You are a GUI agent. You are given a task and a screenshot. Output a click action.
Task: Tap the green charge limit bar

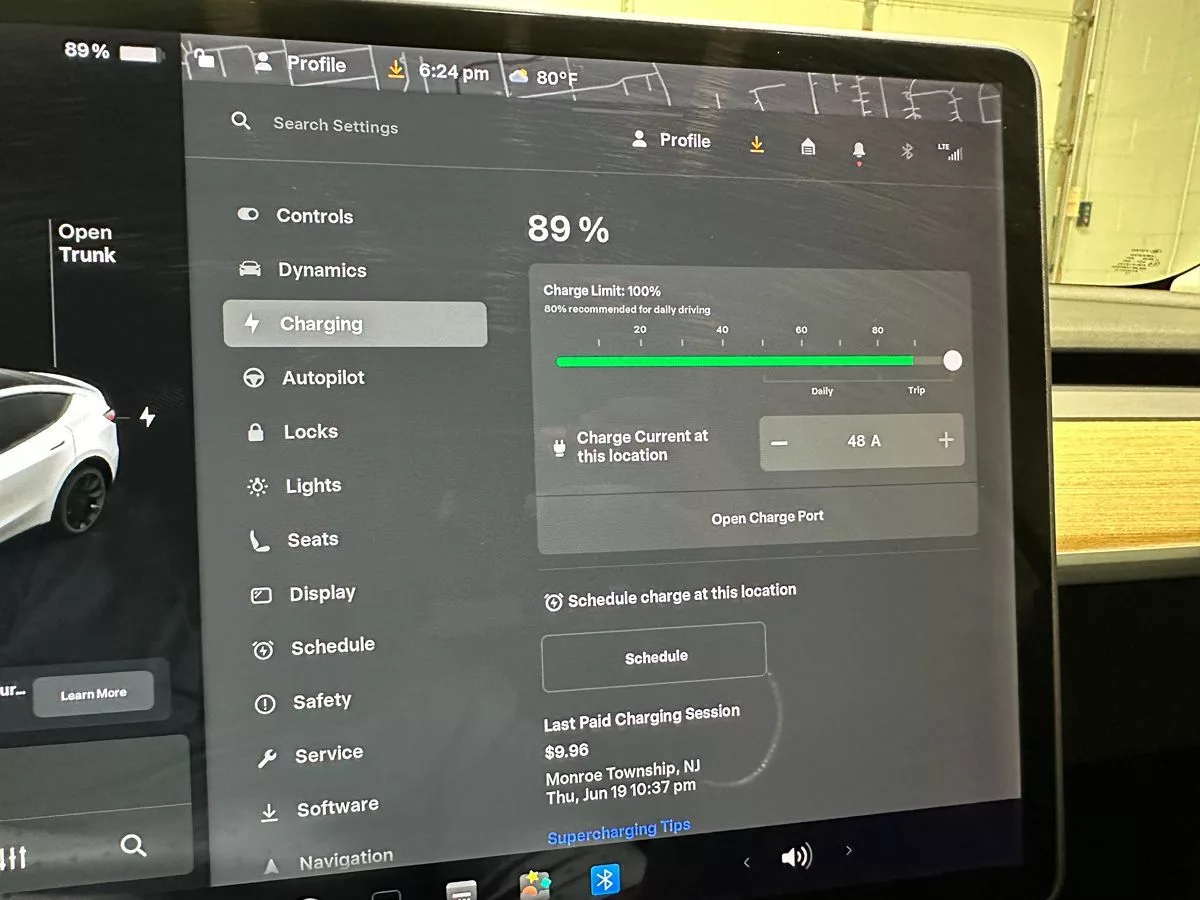[x=734, y=361]
